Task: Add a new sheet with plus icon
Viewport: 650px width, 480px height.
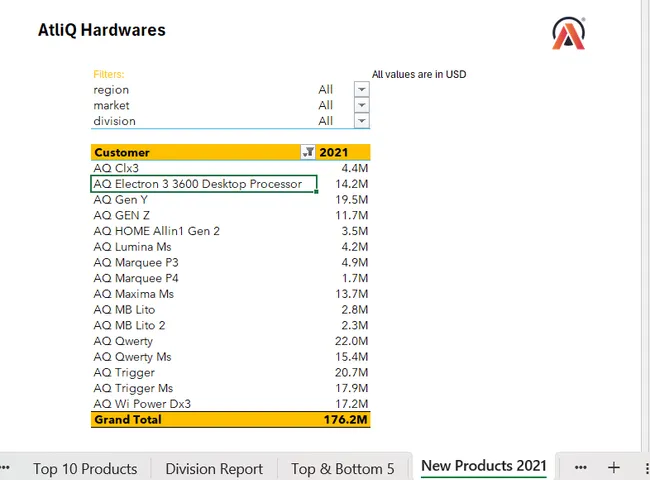Action: (614, 468)
